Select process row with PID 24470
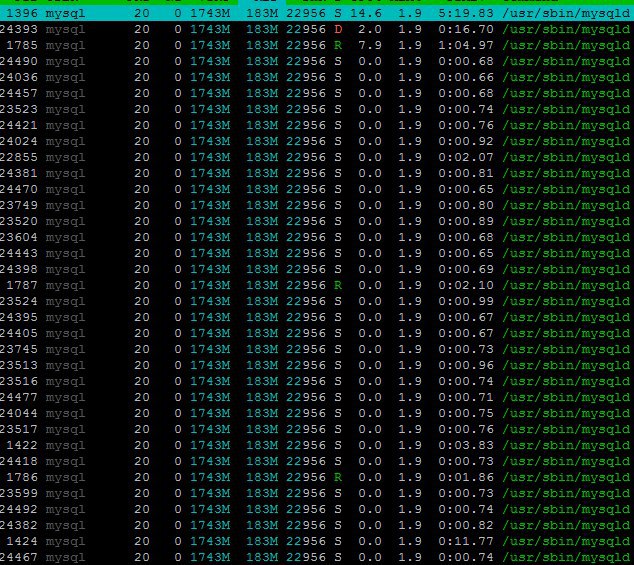The image size is (634, 565). pyautogui.click(x=317, y=189)
